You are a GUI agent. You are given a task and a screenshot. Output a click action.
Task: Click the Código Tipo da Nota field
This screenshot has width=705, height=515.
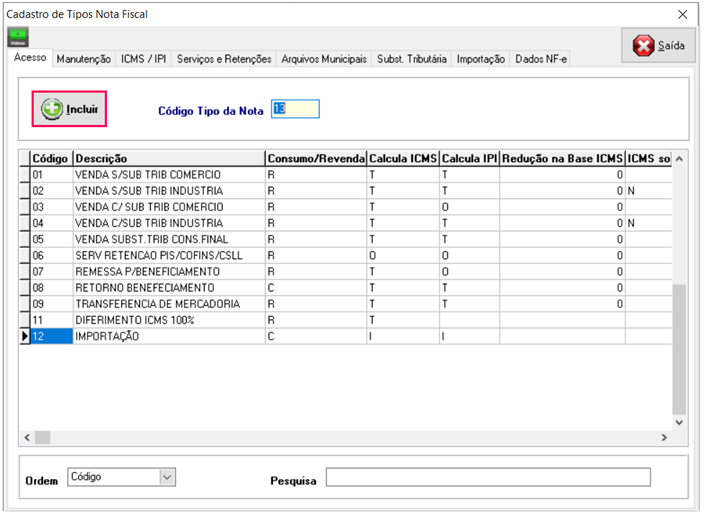coord(295,109)
